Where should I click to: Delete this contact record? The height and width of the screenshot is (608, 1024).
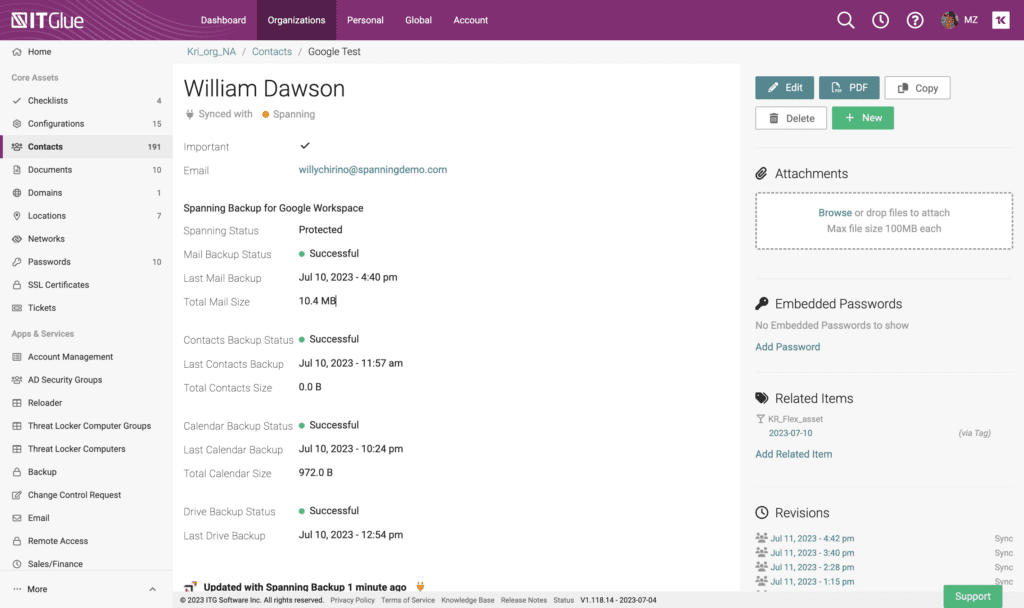[791, 118]
